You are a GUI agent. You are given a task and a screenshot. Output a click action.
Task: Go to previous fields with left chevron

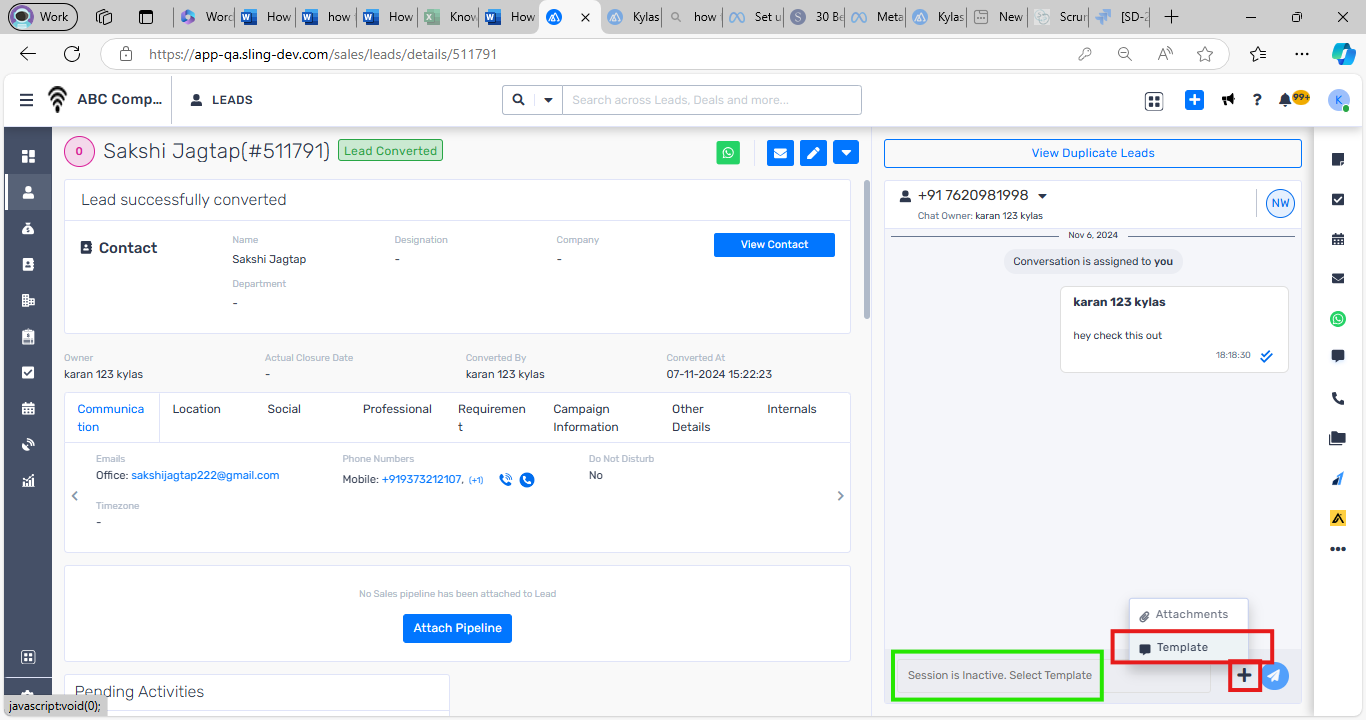point(75,496)
